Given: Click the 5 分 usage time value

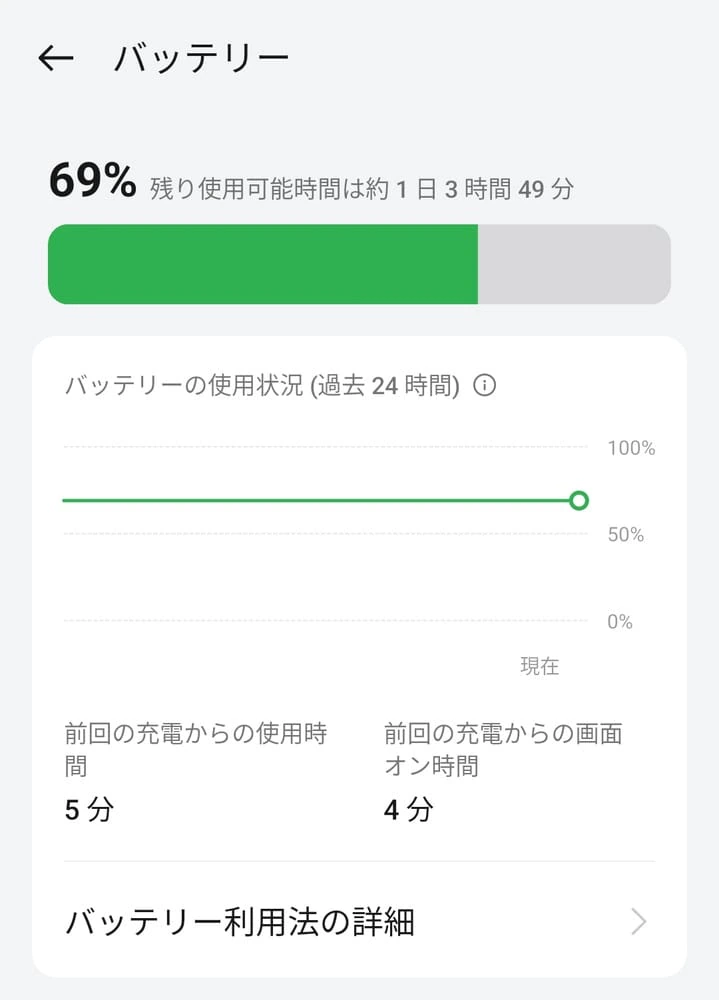Looking at the screenshot, I should [89, 810].
